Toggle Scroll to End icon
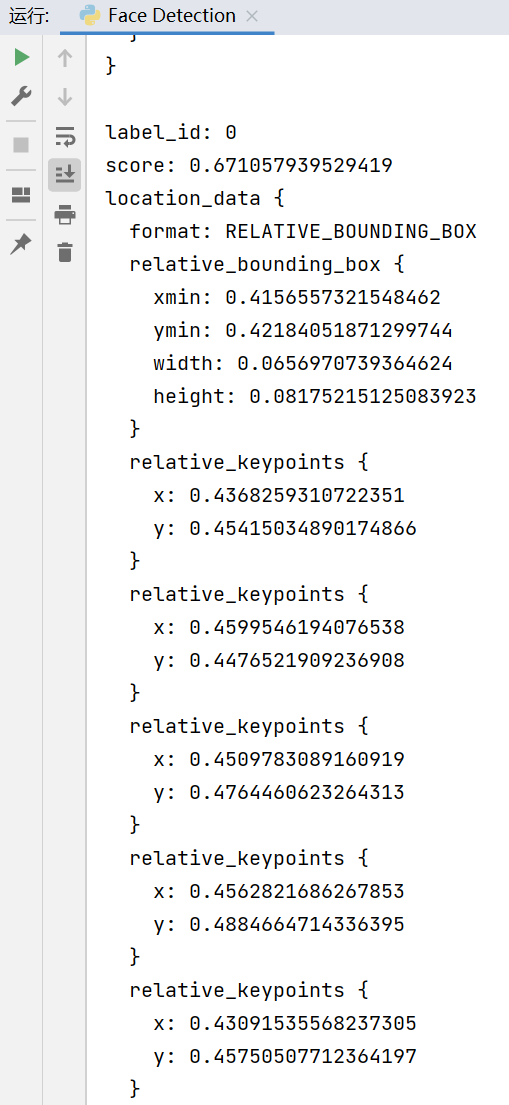The width and height of the screenshot is (509, 1105). coord(65,174)
